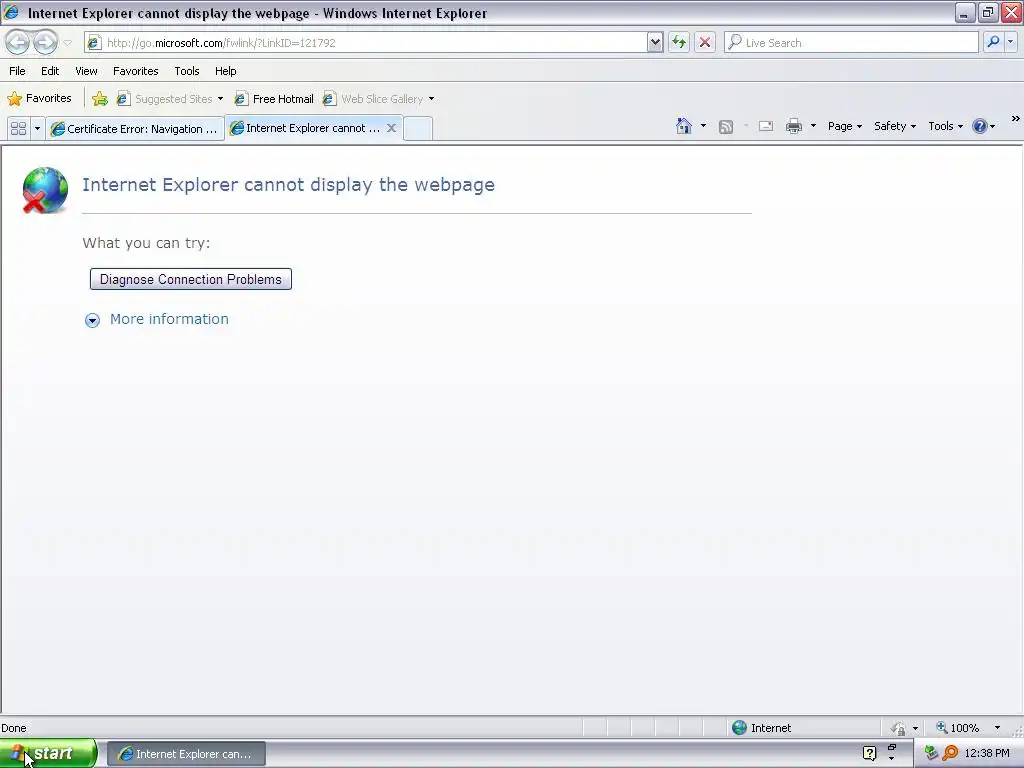Image resolution: width=1024 pixels, height=768 pixels.
Task: Click the Windows Start button
Action: point(48,753)
